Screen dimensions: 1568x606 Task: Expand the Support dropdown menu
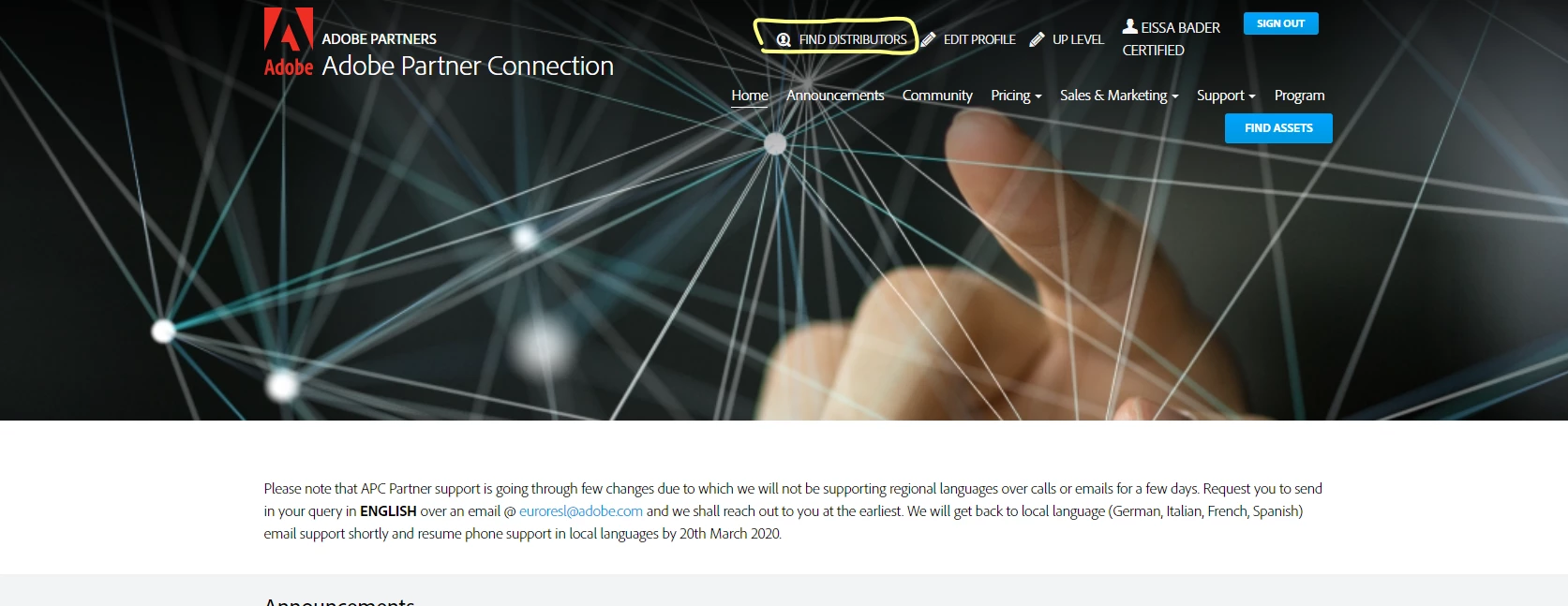(x=1226, y=96)
